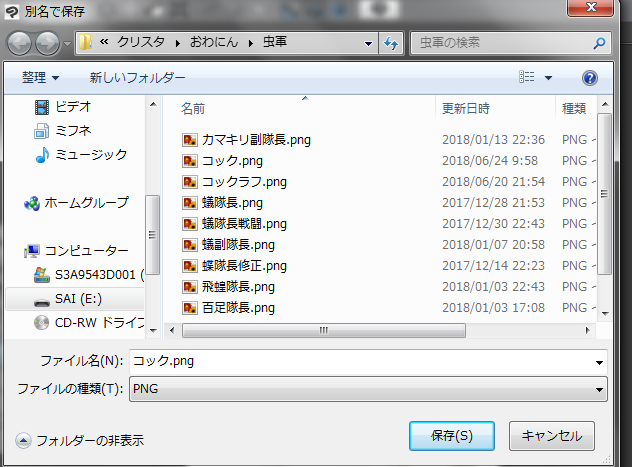Screen dimensions: 632x467
Task: Select file 蟻隊長.png
Action: 232,203
